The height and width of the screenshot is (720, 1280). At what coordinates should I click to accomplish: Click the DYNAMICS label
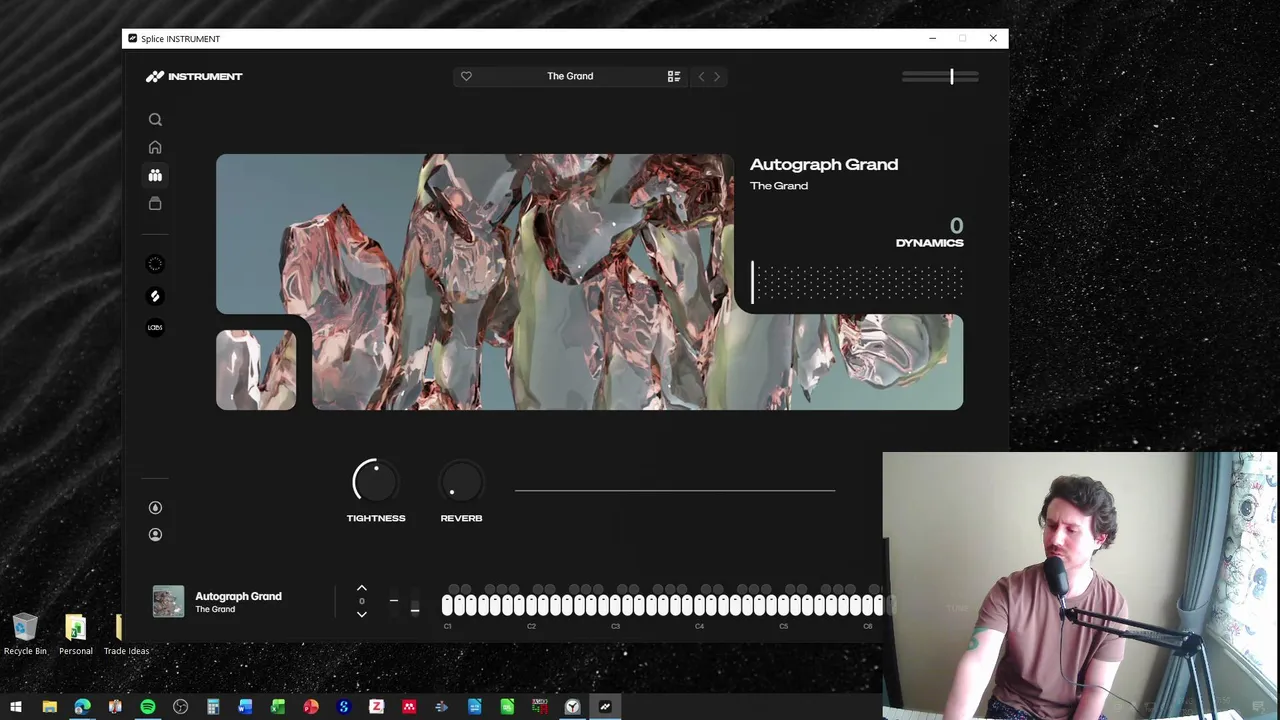(930, 243)
